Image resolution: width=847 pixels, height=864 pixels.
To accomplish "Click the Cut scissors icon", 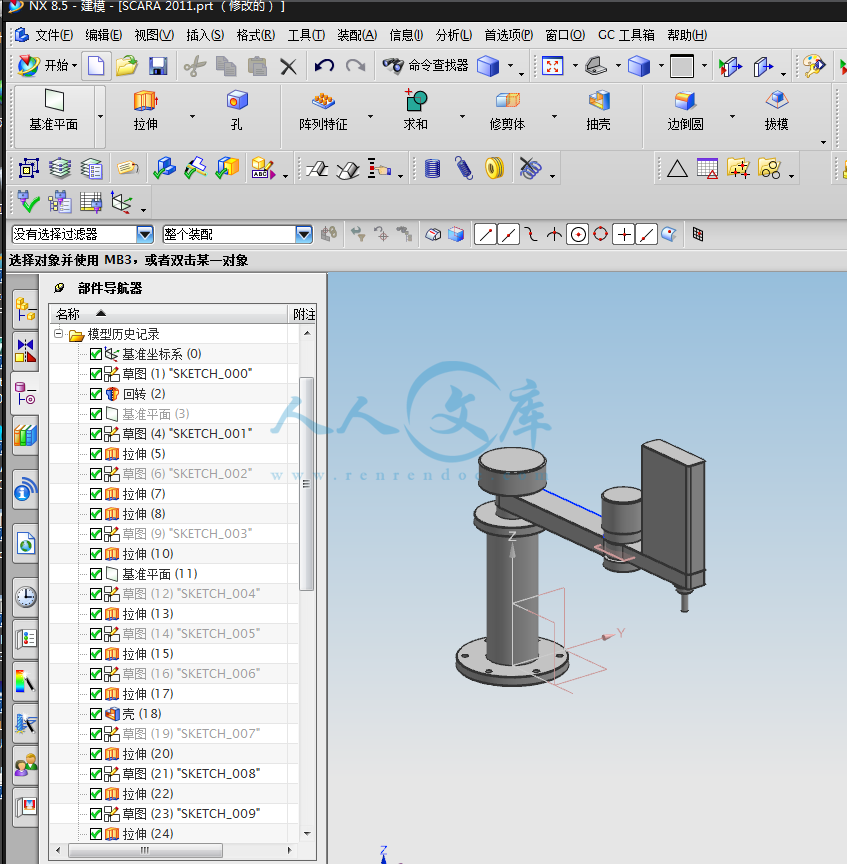I will [195, 66].
